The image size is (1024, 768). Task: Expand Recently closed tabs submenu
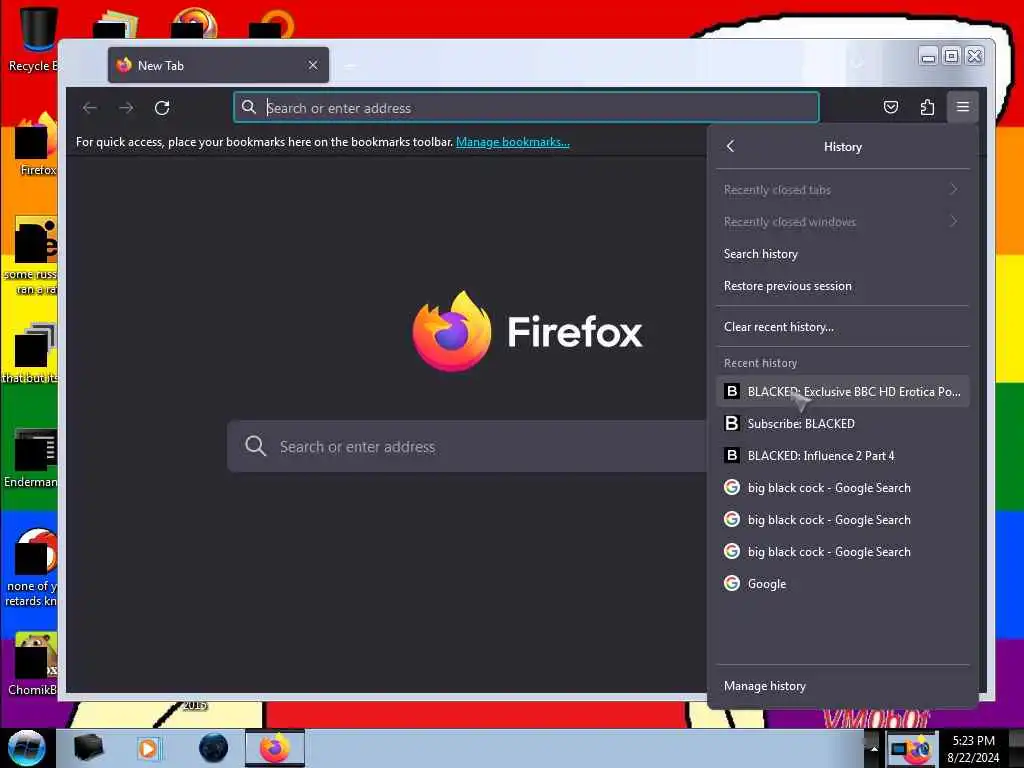[x=842, y=189]
